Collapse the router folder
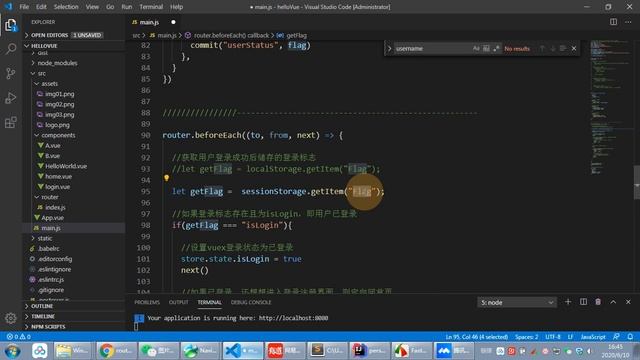The image size is (640, 360). tap(49, 197)
